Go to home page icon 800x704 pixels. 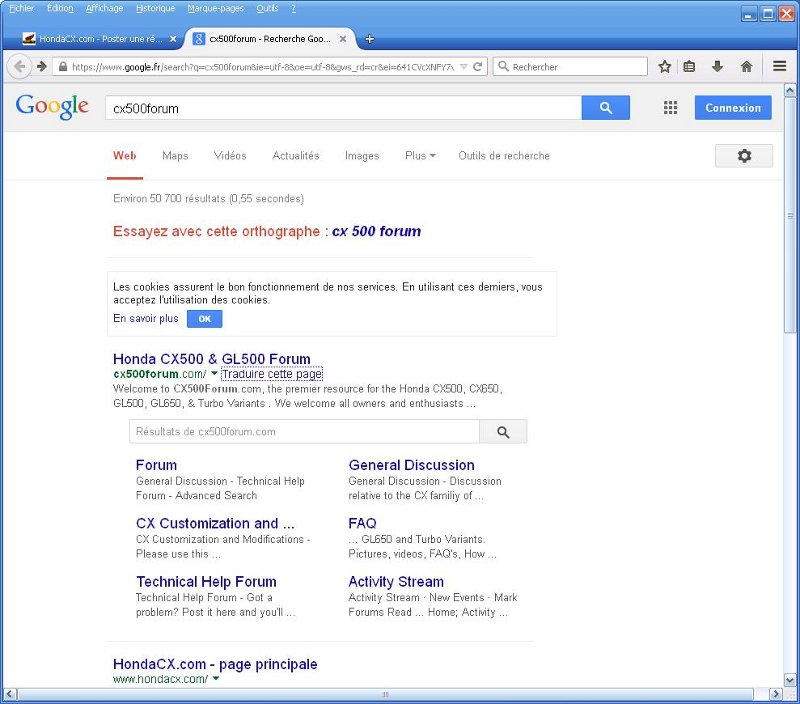pos(746,66)
